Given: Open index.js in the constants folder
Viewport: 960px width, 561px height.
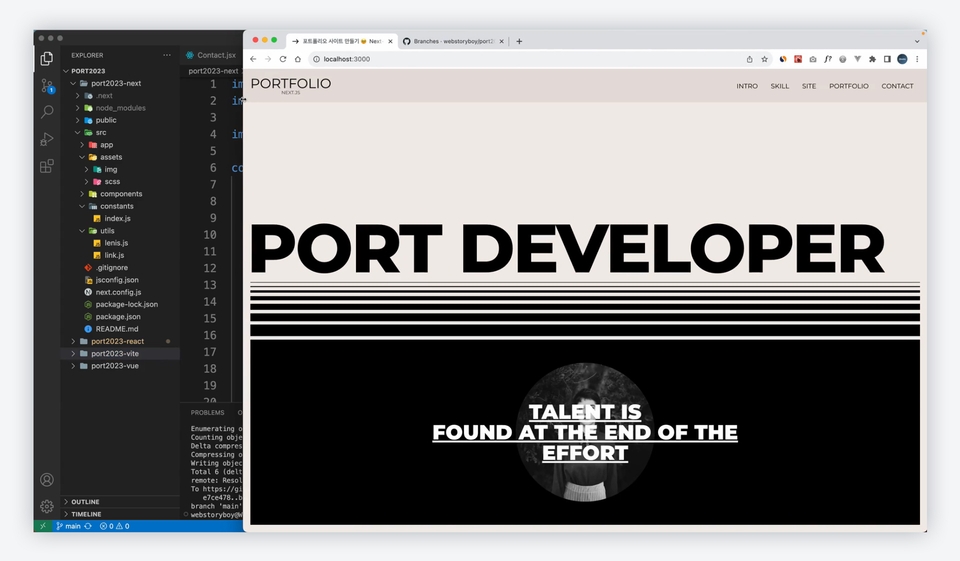Looking at the screenshot, I should [117, 218].
